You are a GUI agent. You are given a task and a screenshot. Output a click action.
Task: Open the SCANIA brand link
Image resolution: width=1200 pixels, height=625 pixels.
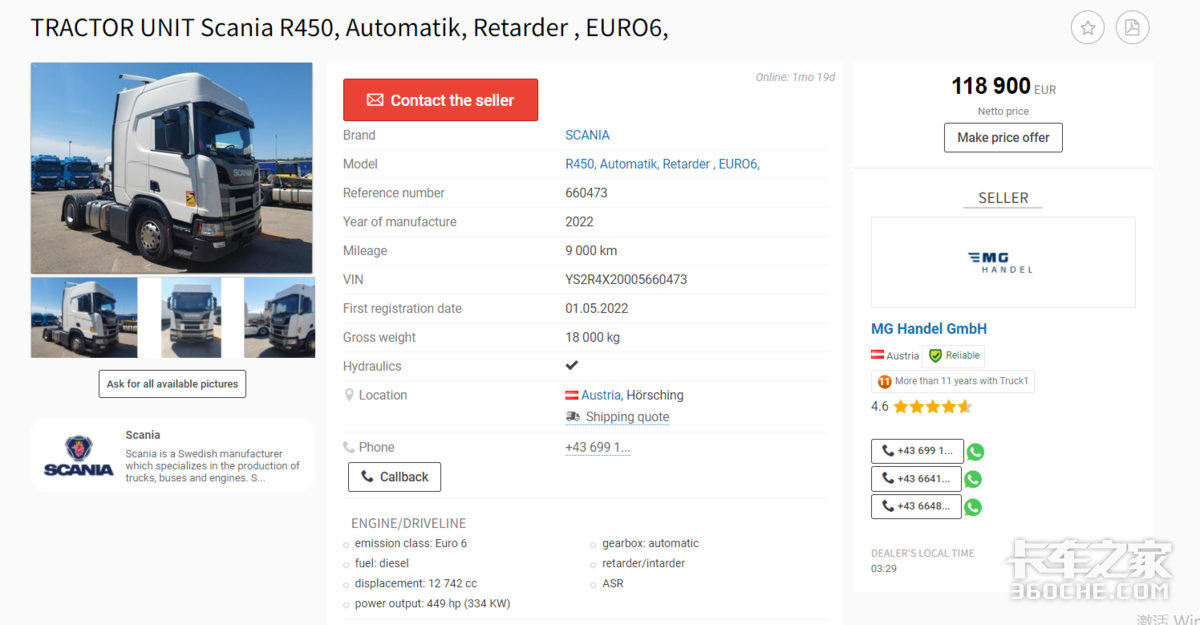point(587,135)
